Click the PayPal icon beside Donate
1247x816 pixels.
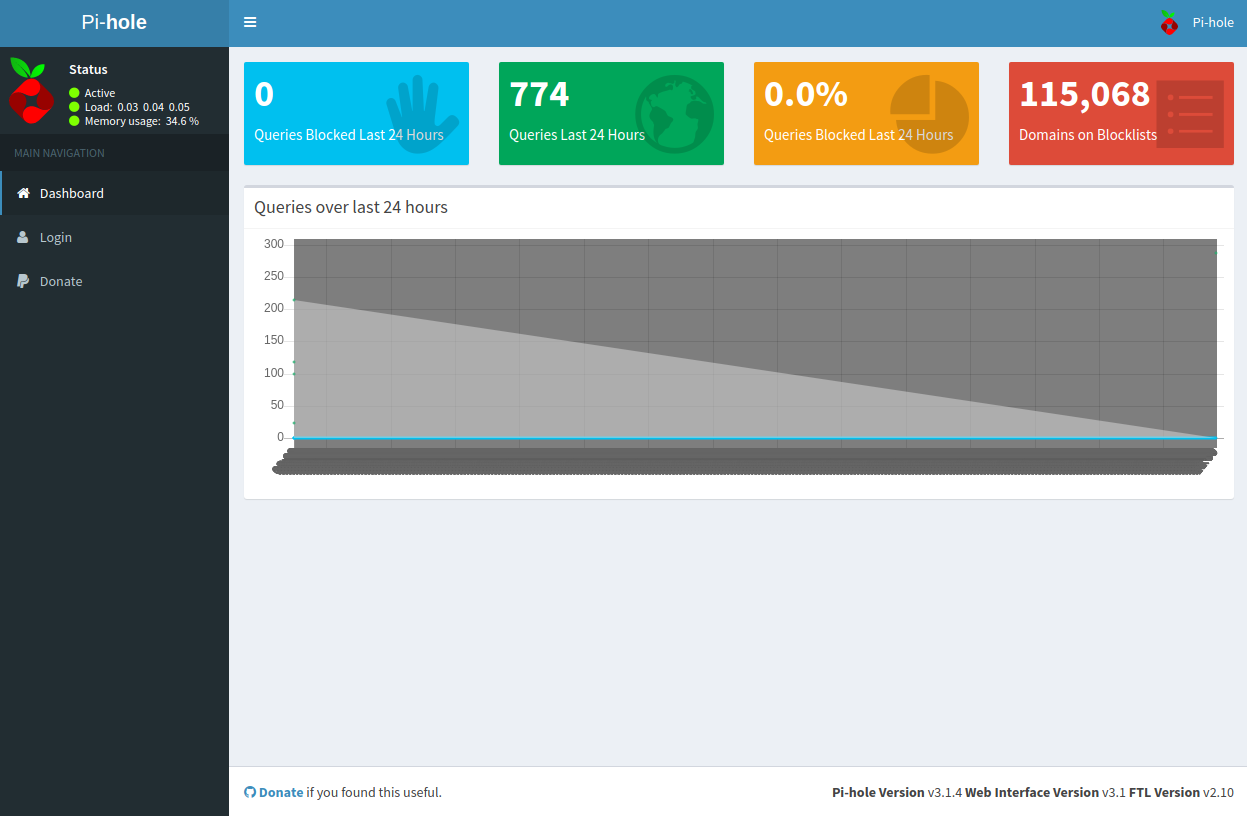coord(23,281)
